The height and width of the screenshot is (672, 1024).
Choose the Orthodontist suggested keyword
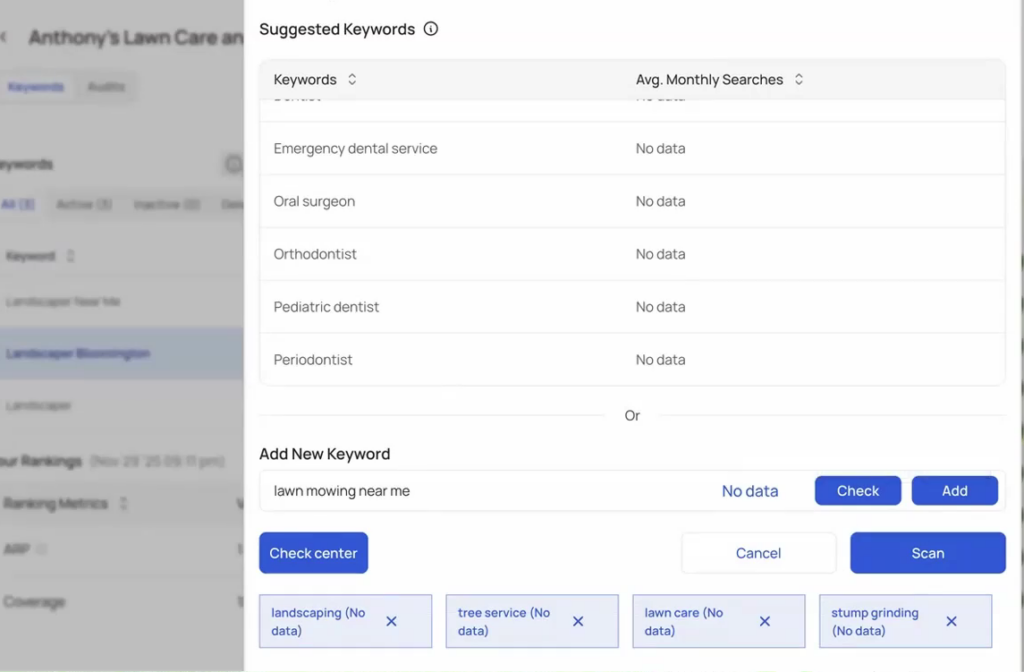315,254
